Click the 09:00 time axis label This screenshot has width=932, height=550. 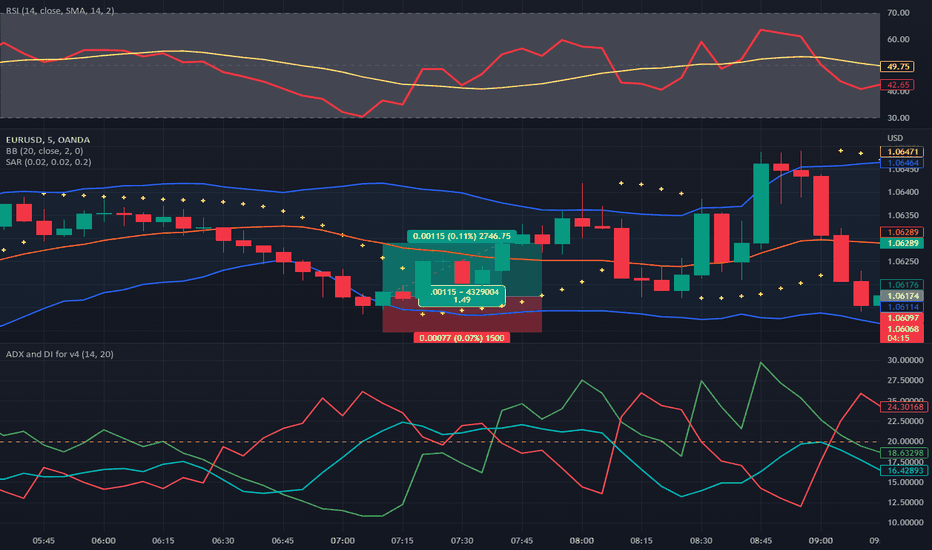click(x=820, y=540)
